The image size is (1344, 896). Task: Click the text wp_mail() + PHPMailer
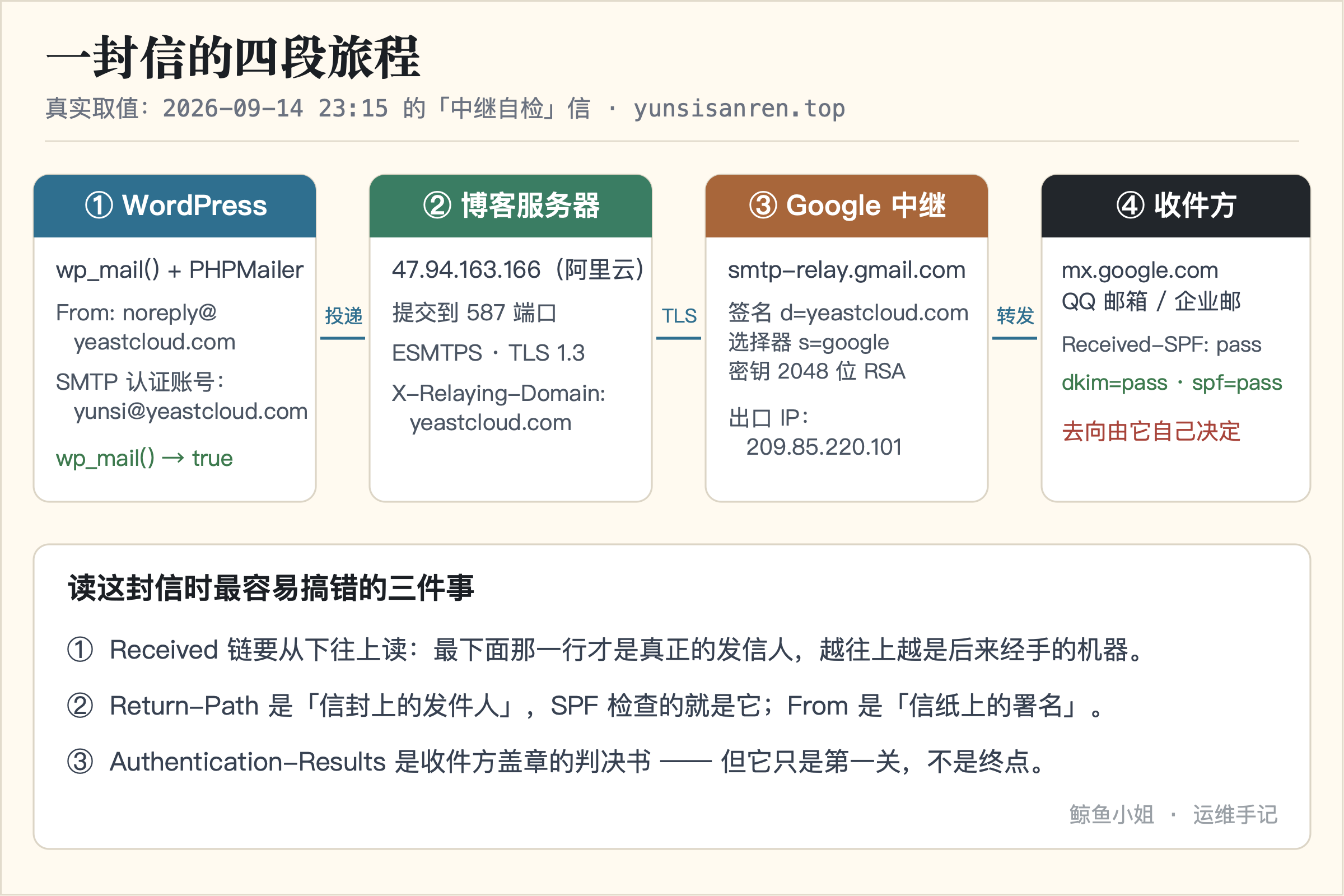pyautogui.click(x=179, y=270)
